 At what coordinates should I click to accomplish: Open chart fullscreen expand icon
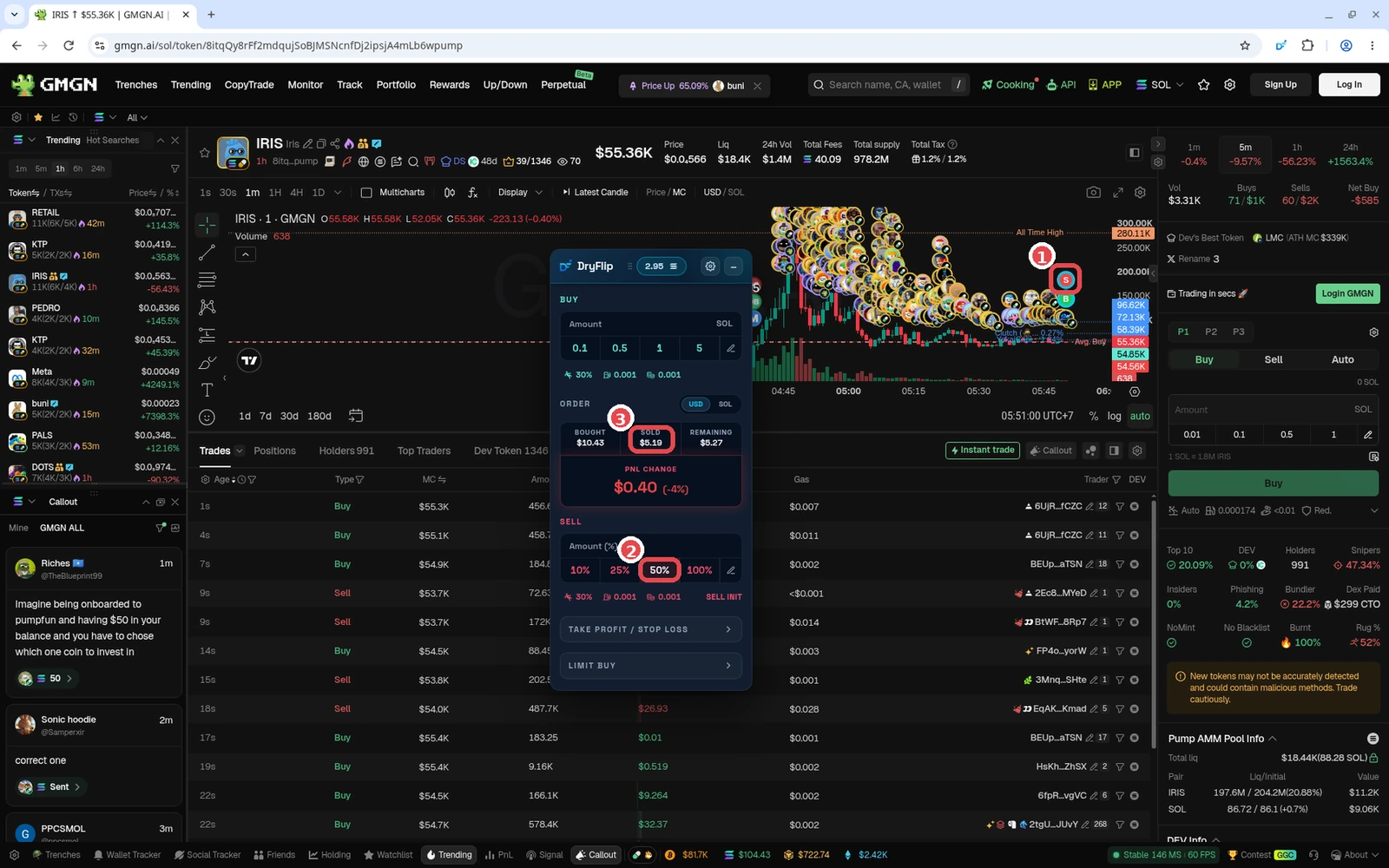(x=1118, y=192)
